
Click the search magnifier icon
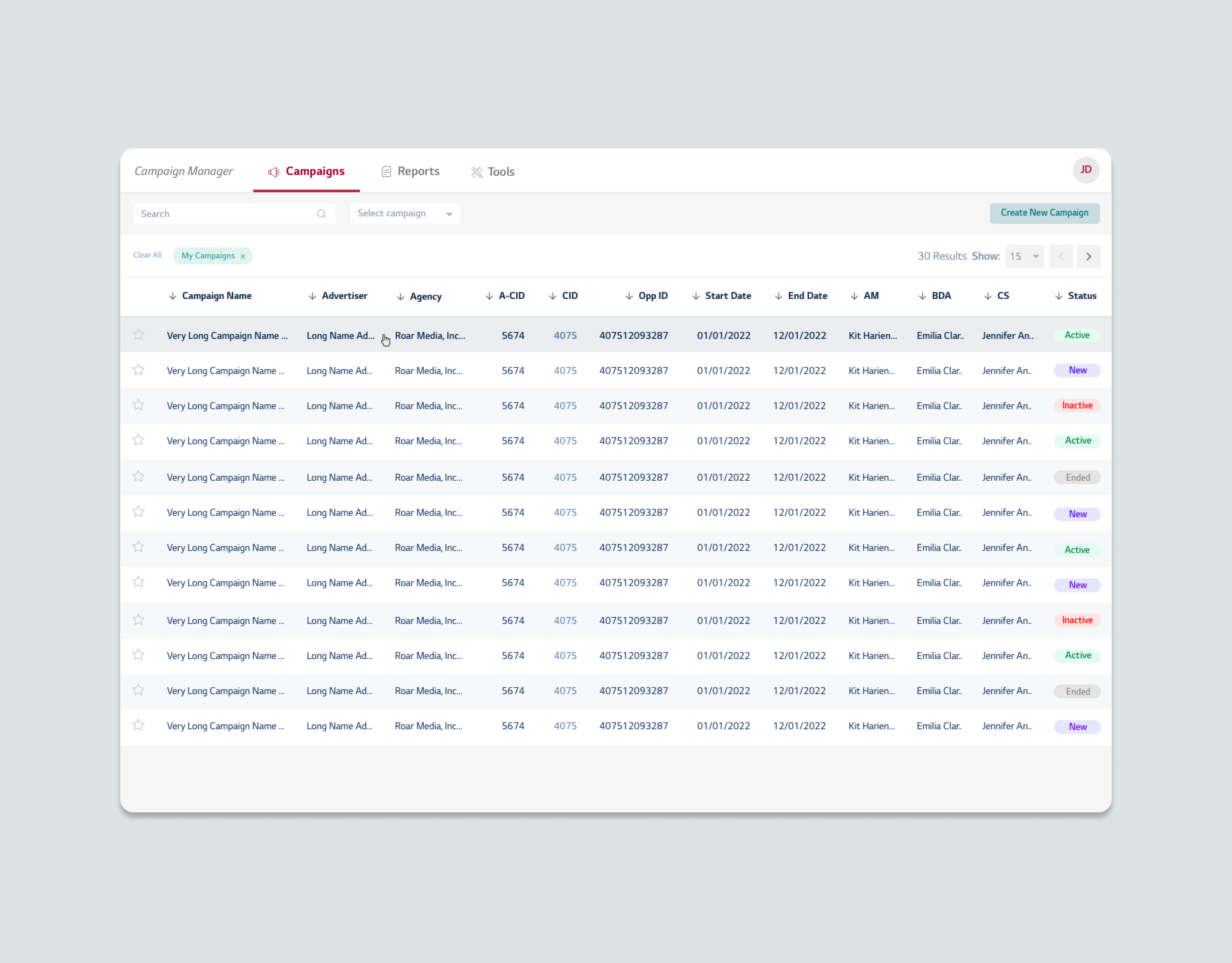pyautogui.click(x=321, y=214)
